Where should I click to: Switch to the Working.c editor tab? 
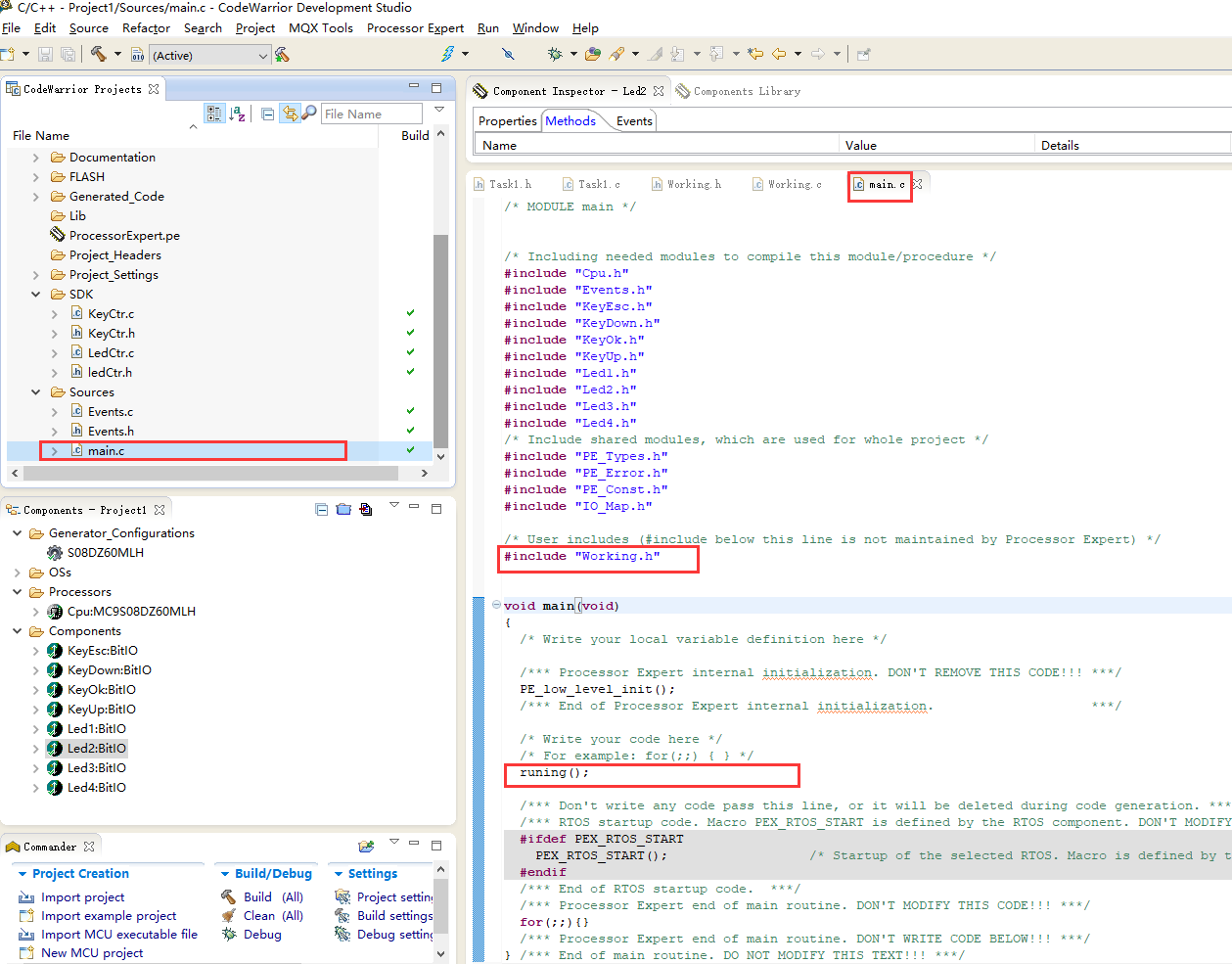(787, 184)
